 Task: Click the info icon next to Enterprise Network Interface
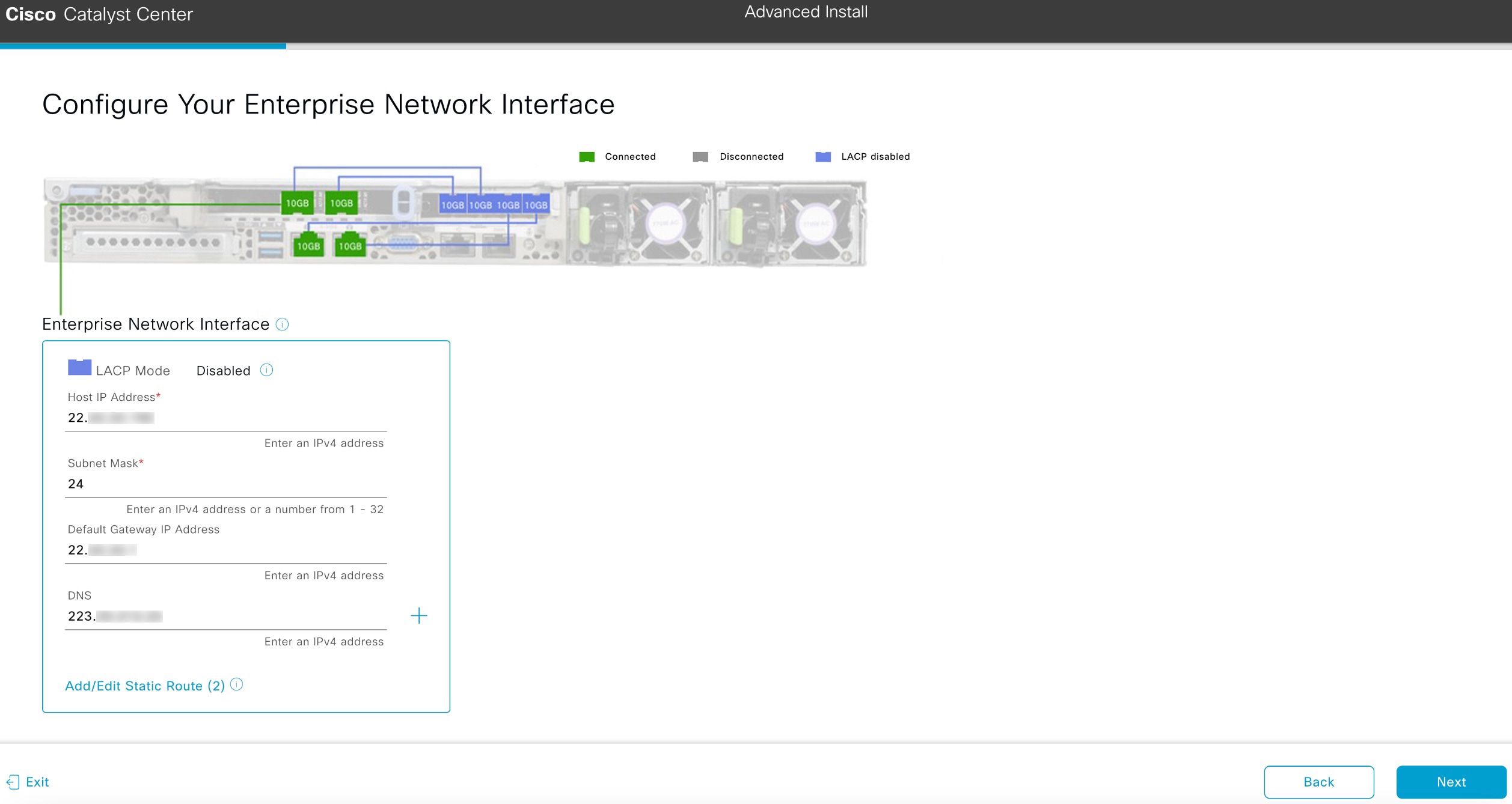click(283, 324)
